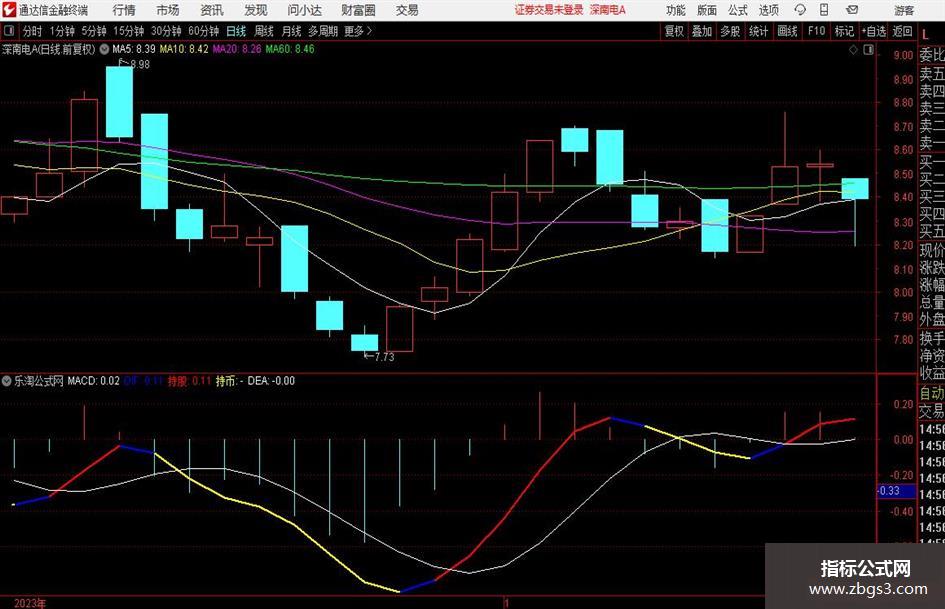The image size is (945, 609).
Task: Click the L icon at right panel top
Action: pyautogui.click(x=925, y=35)
